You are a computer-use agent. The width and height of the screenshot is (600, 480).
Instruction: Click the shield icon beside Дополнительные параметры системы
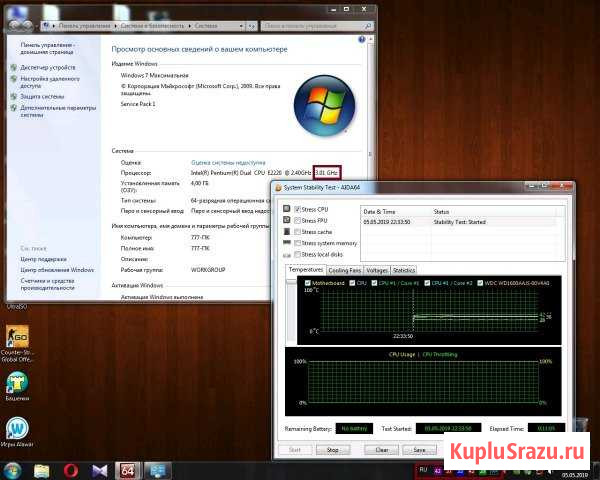pyautogui.click(x=14, y=108)
